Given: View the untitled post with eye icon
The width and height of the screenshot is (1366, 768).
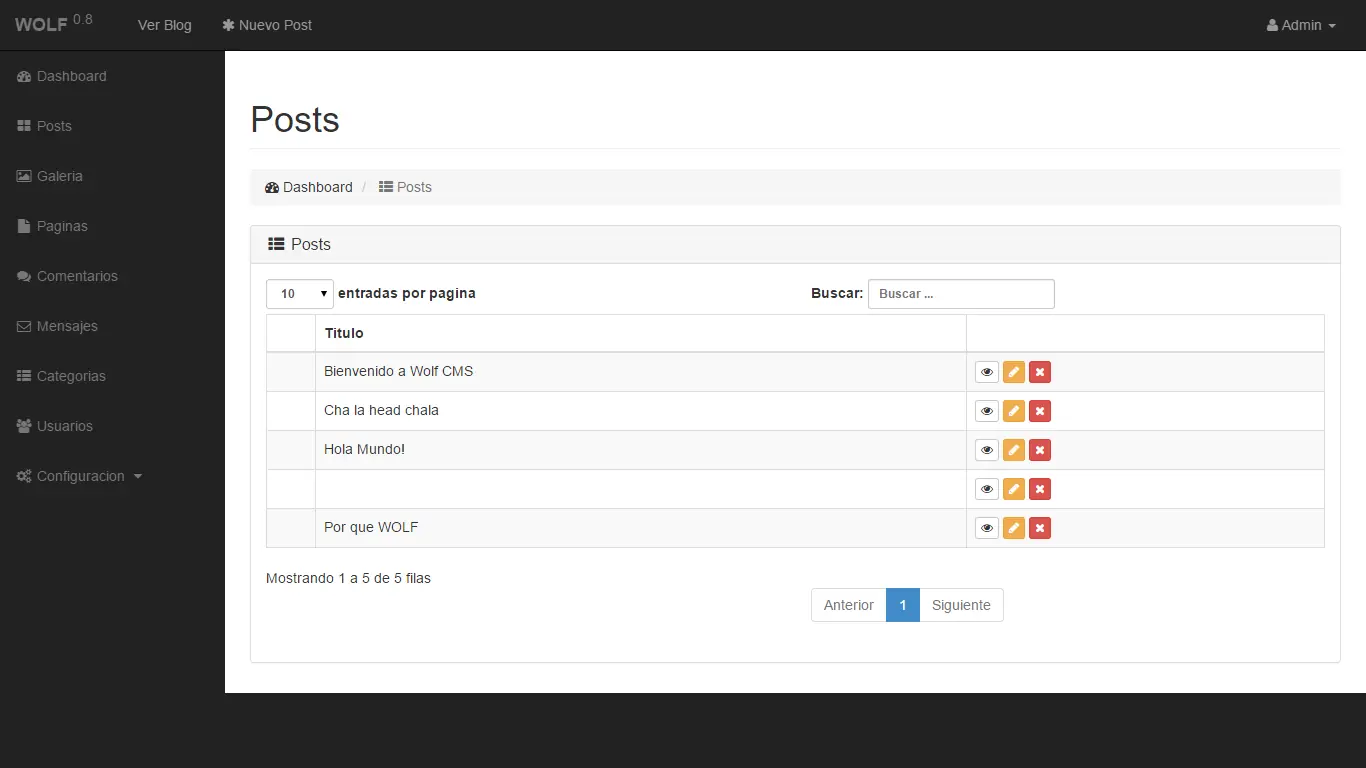Looking at the screenshot, I should coord(987,489).
